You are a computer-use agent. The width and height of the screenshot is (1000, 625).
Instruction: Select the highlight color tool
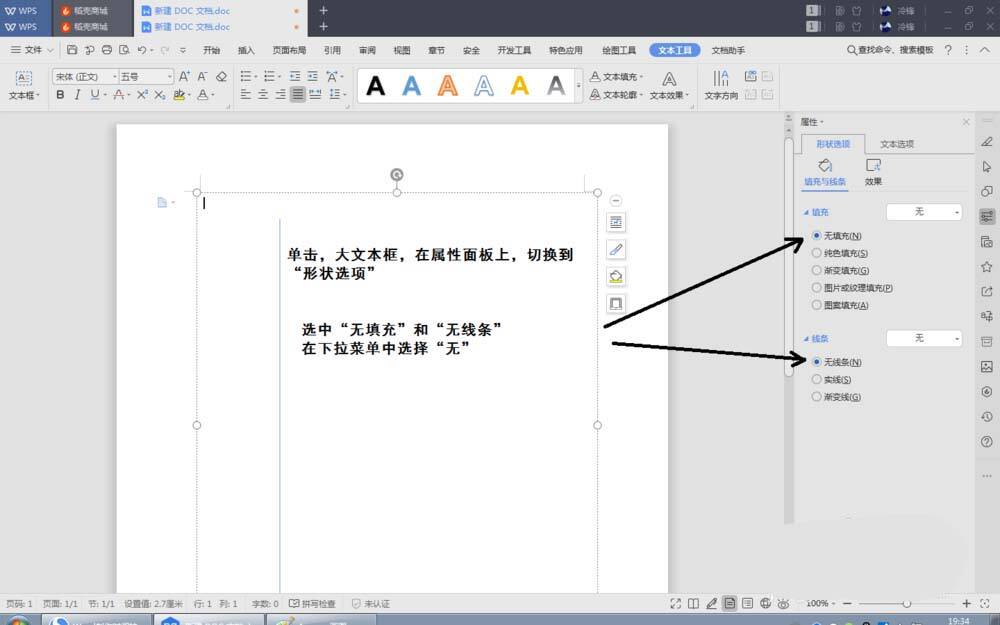tap(179, 95)
